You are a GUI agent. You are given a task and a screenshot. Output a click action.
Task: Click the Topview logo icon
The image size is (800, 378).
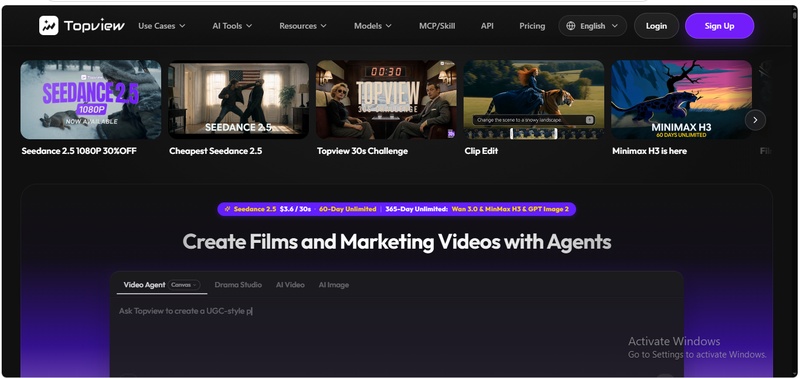point(48,26)
